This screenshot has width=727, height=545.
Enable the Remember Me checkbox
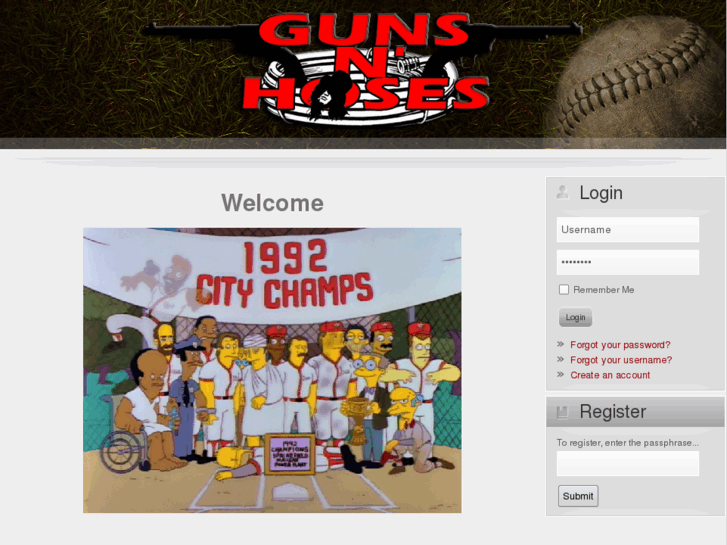564,289
